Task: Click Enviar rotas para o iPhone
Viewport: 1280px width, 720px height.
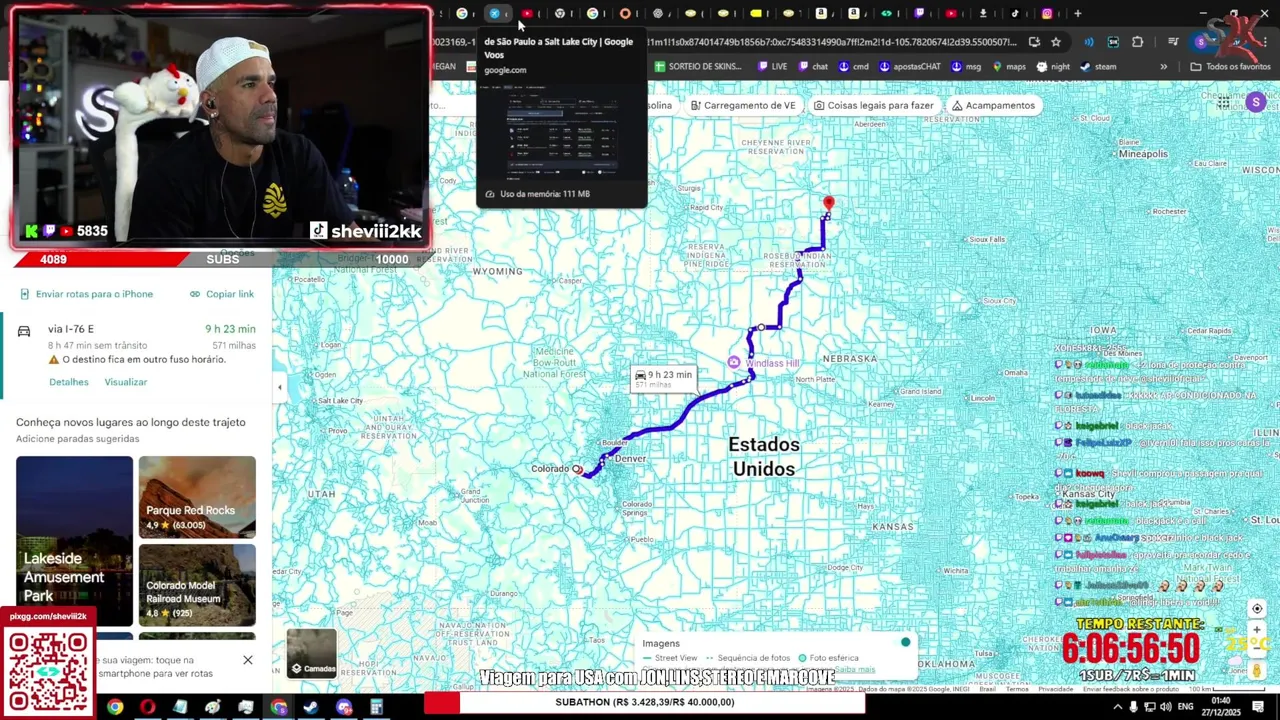Action: (x=86, y=294)
